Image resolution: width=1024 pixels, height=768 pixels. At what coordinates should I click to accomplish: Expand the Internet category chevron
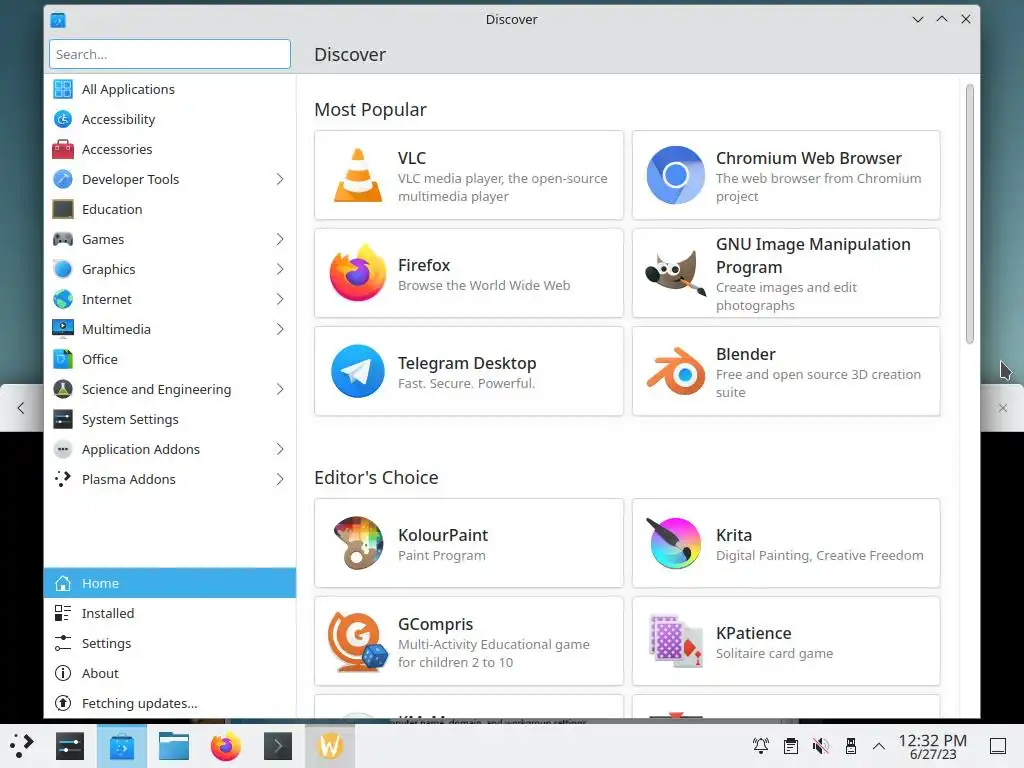(280, 300)
